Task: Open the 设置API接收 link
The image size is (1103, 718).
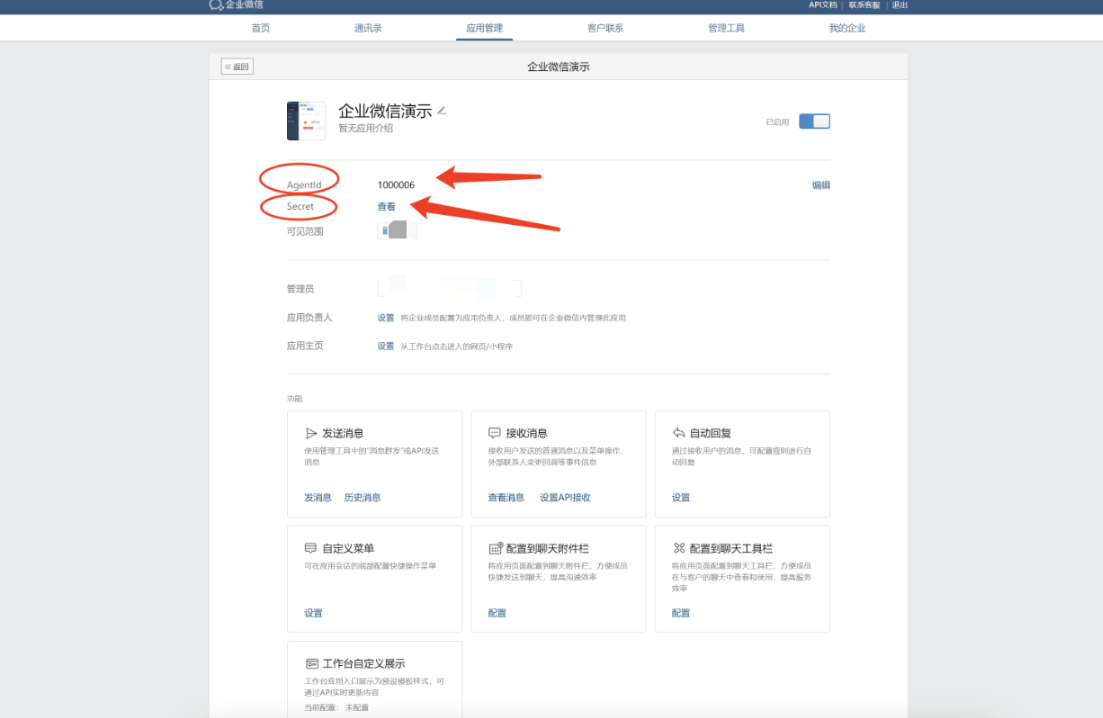Action: tap(565, 498)
